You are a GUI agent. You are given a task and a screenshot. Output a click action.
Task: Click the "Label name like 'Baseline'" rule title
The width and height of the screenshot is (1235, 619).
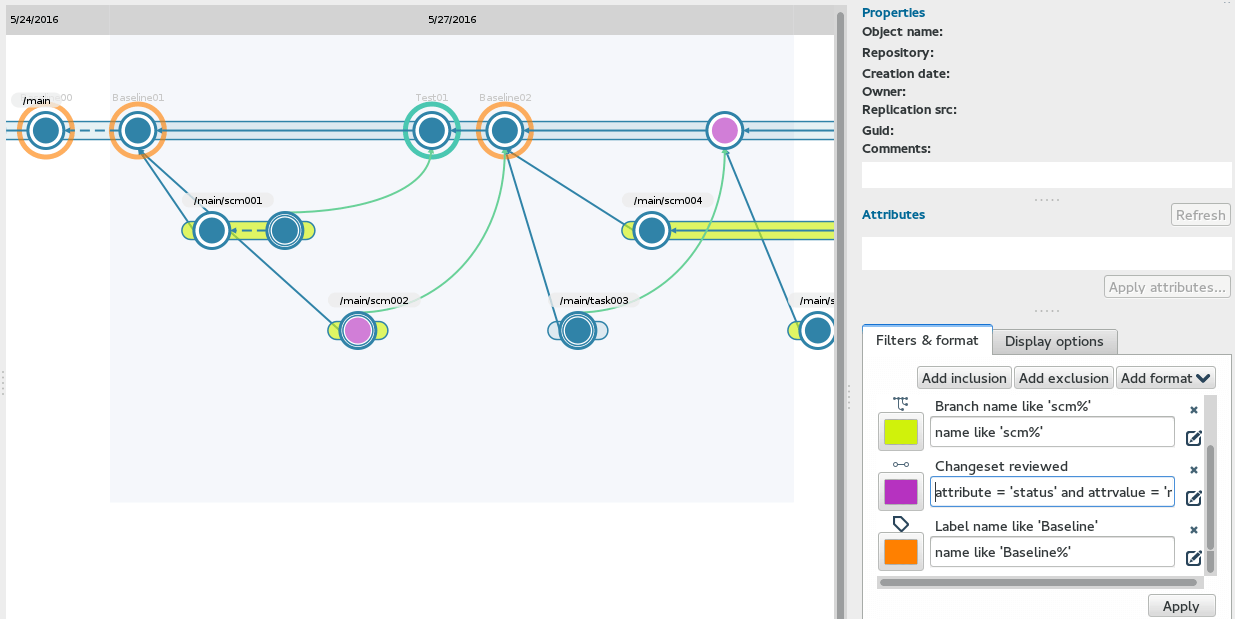(1016, 526)
